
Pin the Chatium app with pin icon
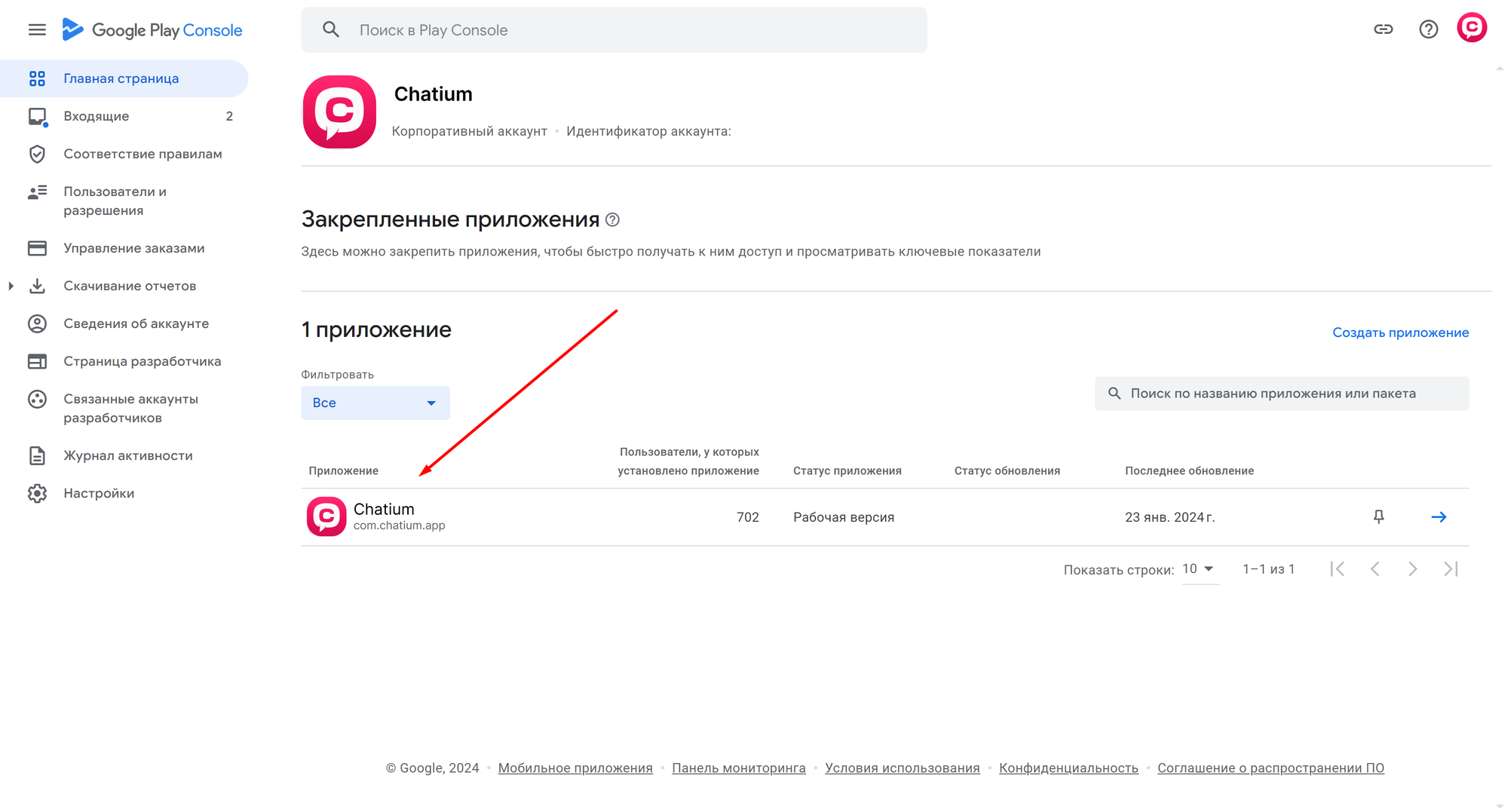pyautogui.click(x=1378, y=516)
